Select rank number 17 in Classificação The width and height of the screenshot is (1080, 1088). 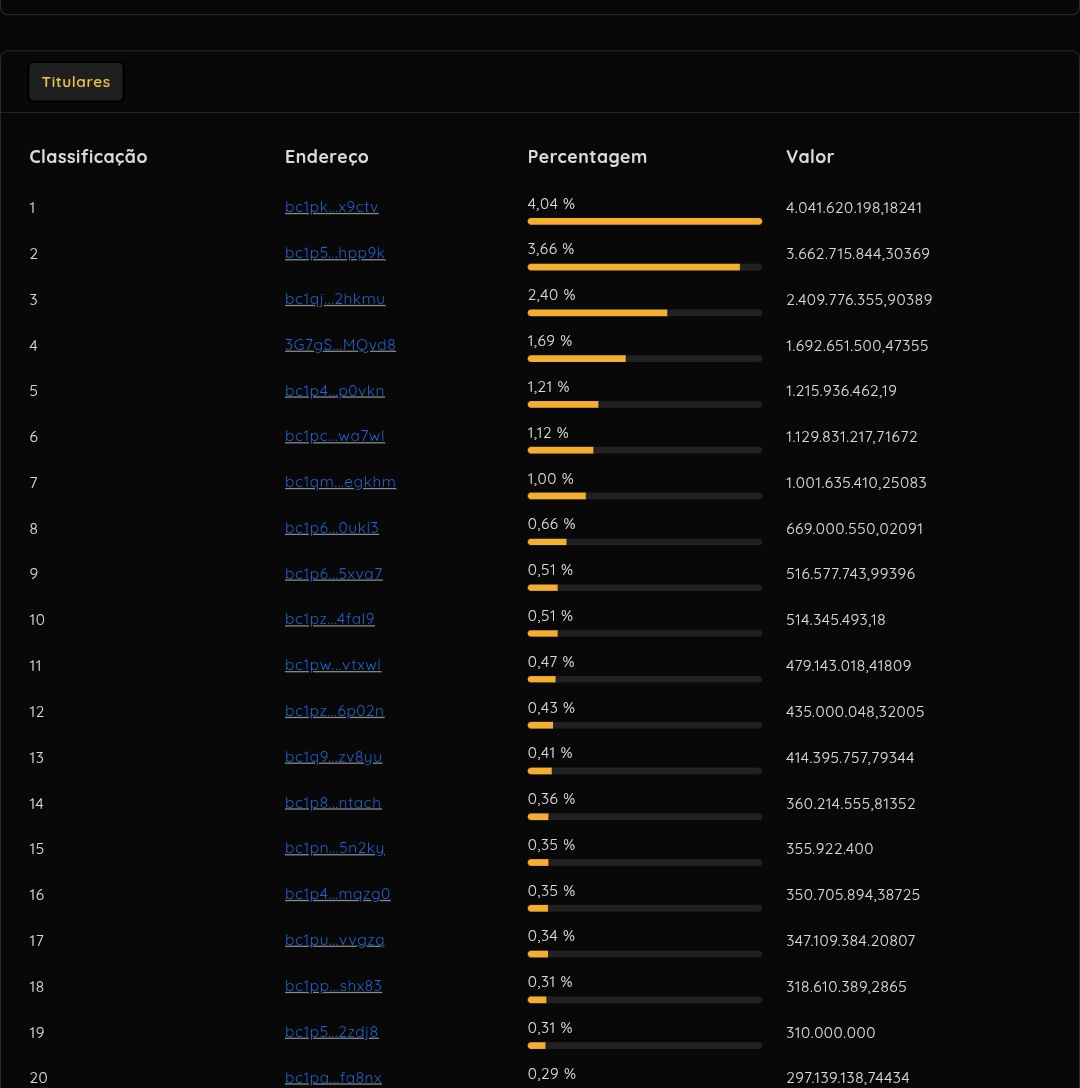click(x=36, y=940)
